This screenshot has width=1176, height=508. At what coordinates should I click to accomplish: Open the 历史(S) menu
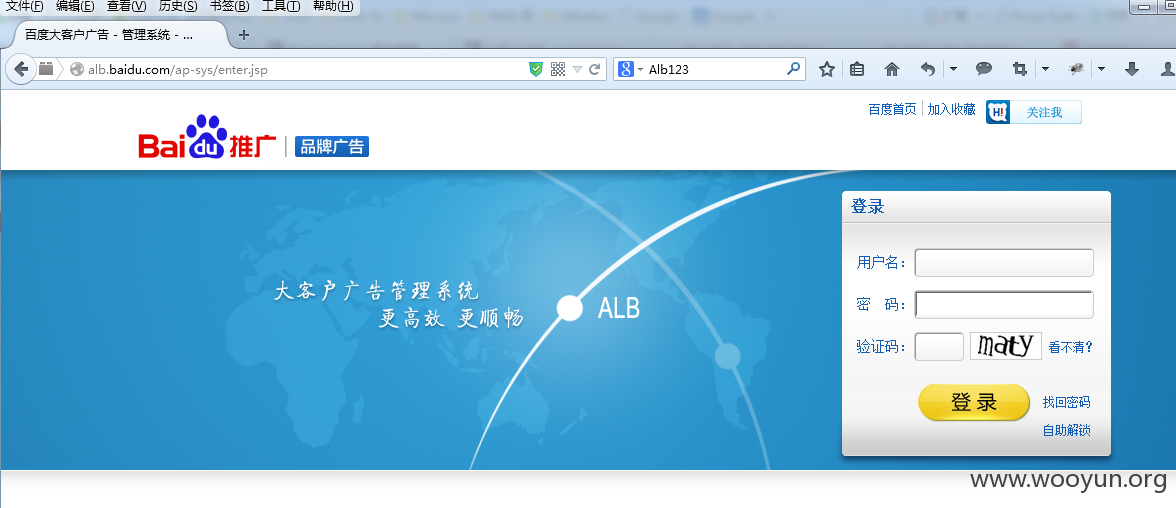(x=178, y=7)
